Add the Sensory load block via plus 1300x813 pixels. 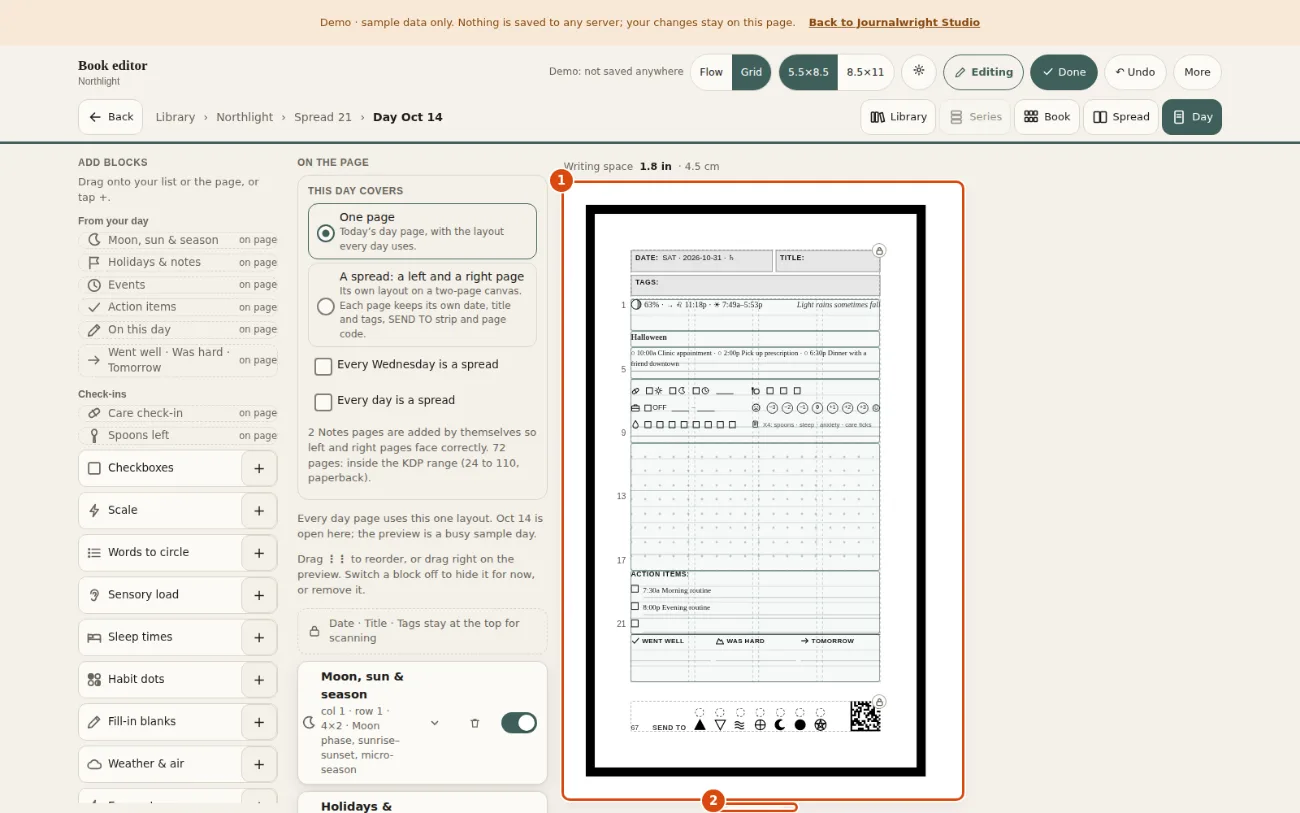[x=259, y=595]
